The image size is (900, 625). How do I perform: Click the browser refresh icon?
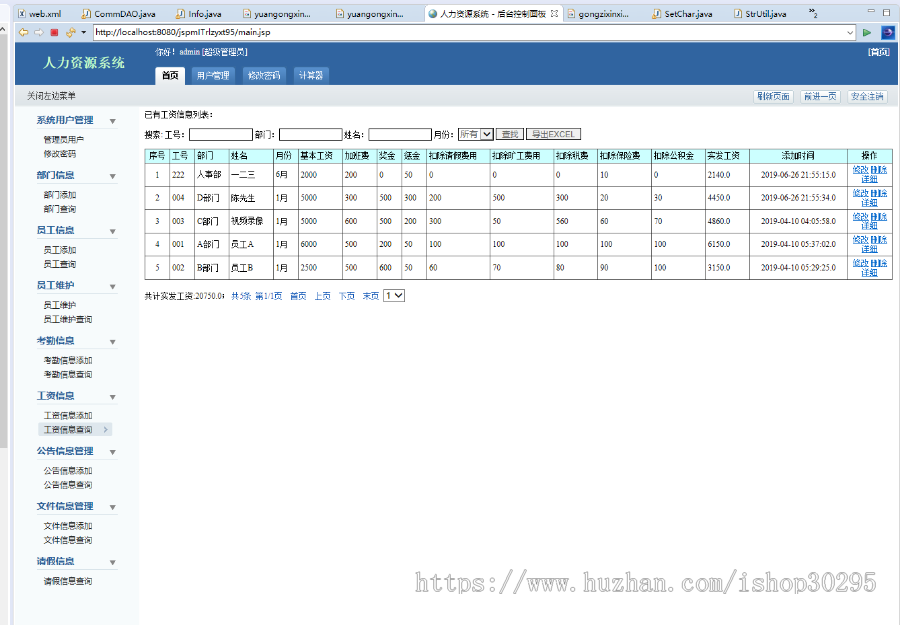[71, 33]
